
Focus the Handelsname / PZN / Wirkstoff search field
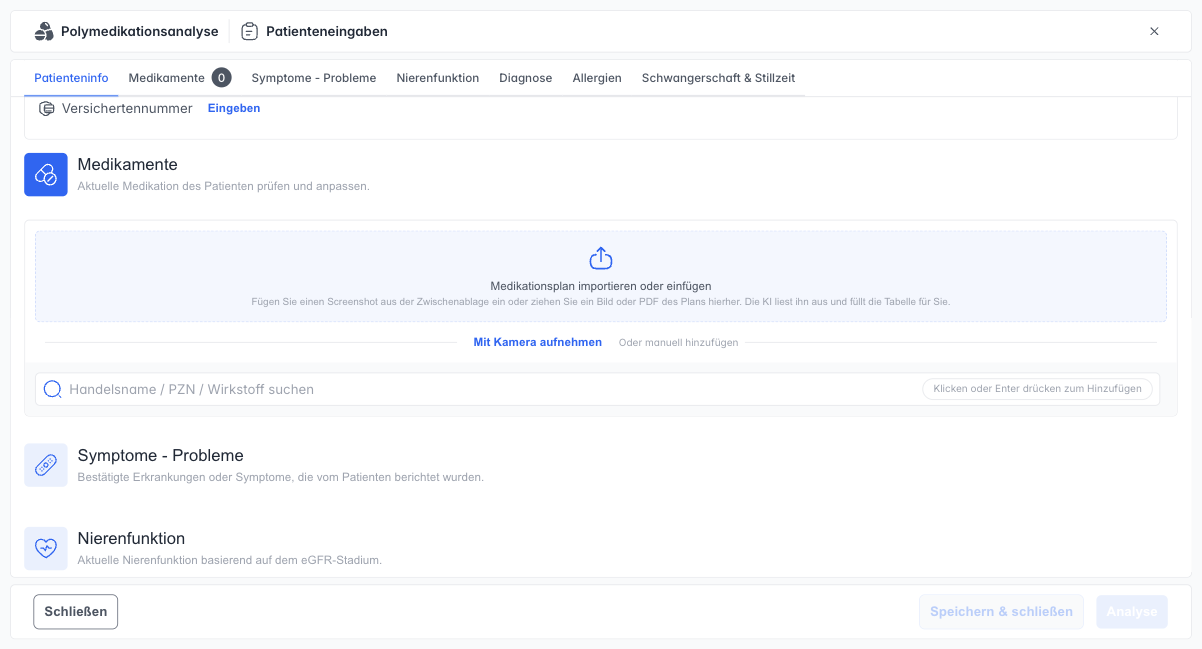[x=597, y=389]
